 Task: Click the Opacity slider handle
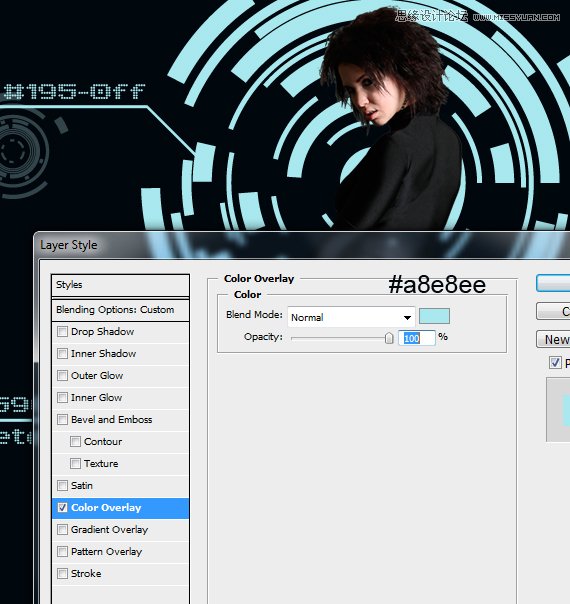tap(389, 338)
